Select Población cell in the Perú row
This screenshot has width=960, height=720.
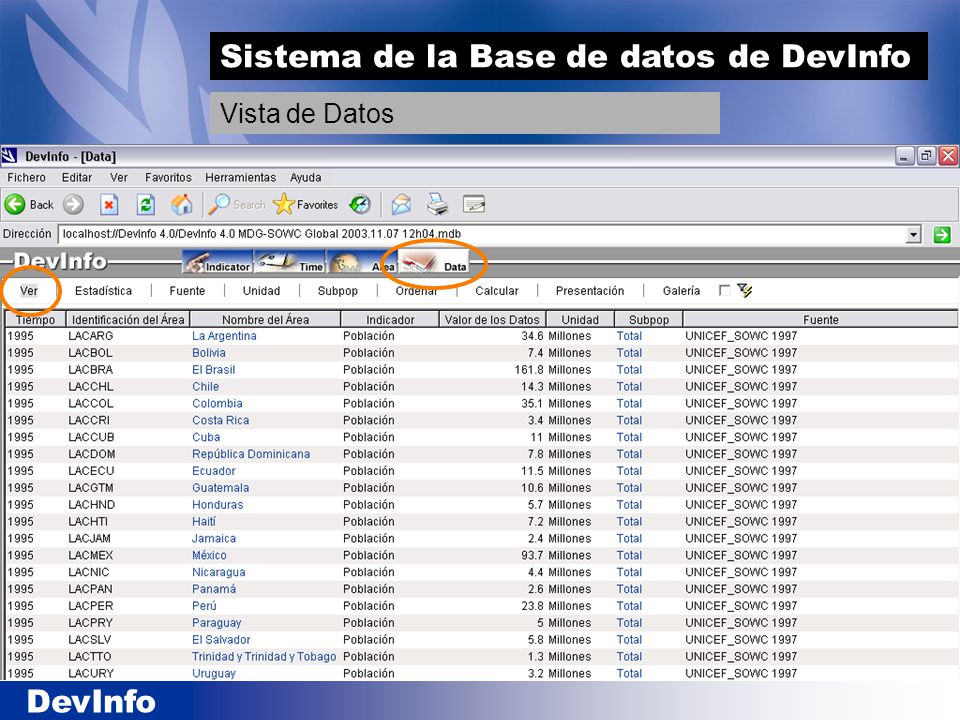369,606
